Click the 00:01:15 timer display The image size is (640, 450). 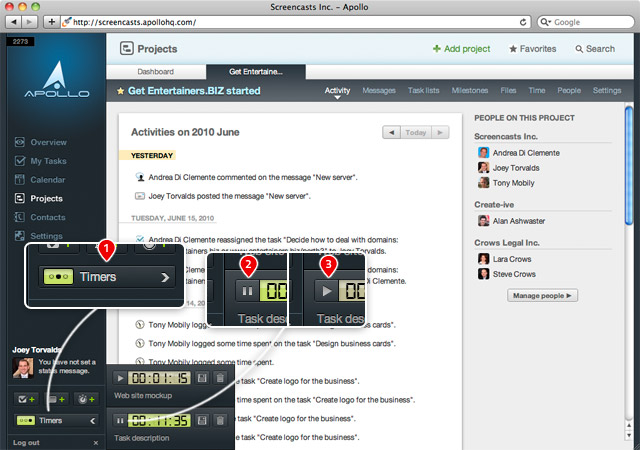[x=160, y=378]
